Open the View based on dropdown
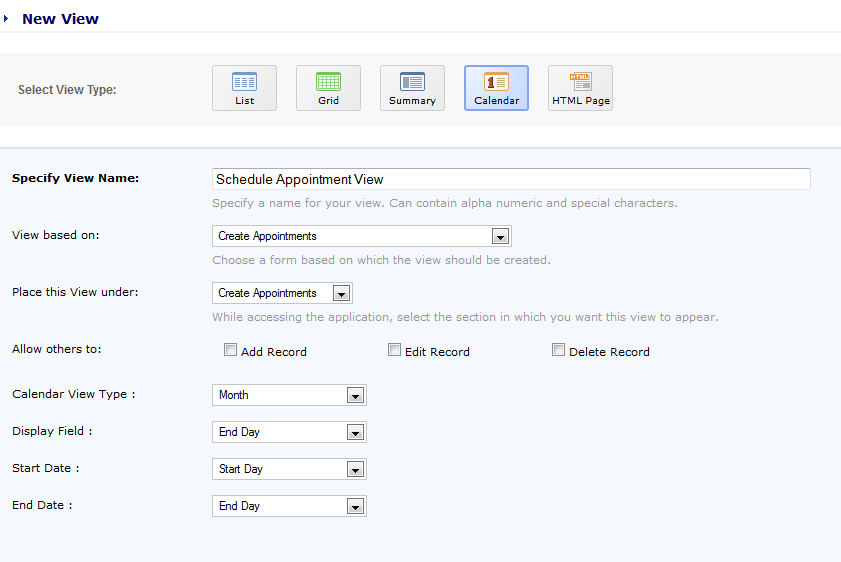841x562 pixels. [x=501, y=237]
